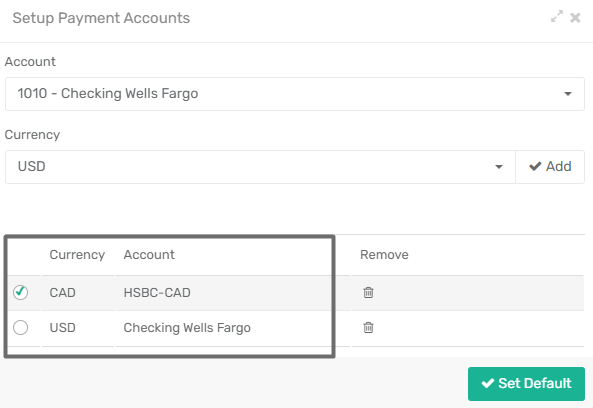Click the Currency column header in the table
The width and height of the screenshot is (593, 408).
[77, 255]
